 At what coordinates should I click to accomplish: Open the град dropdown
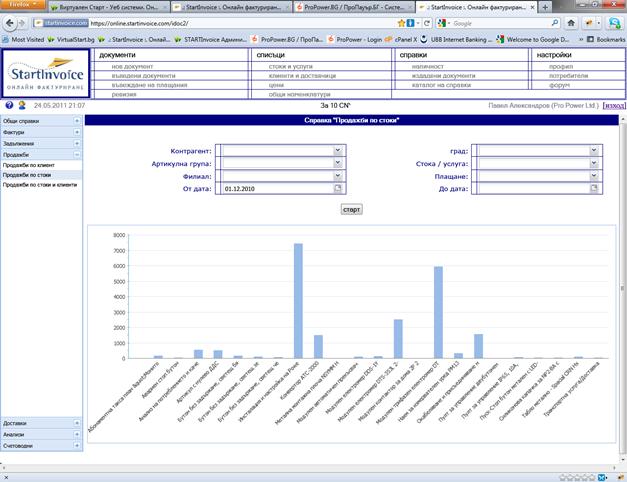tap(594, 150)
